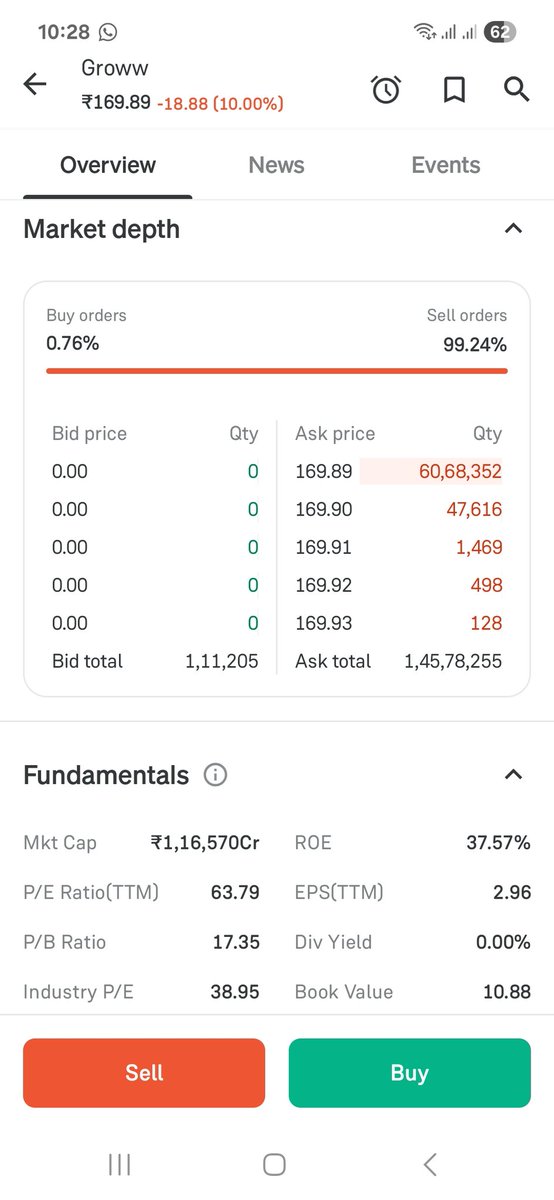Tap Android back navigation chevron
This screenshot has width=554, height=1200.
[x=430, y=1164]
